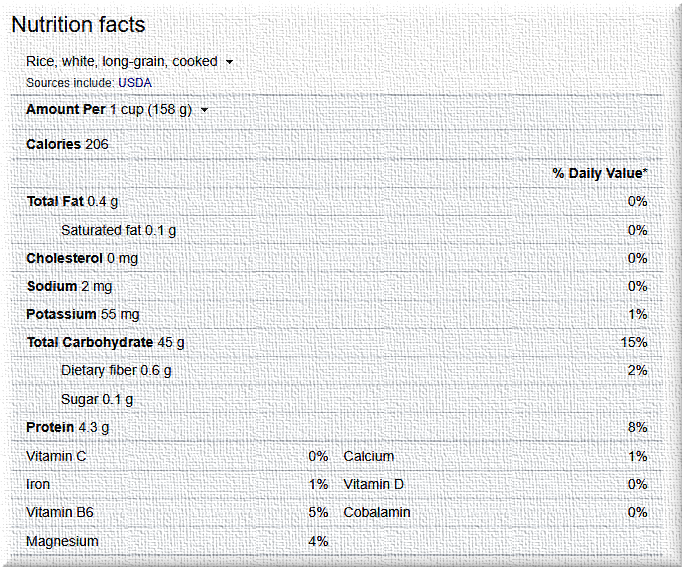Open the rice type dropdown arrow
682x567 pixels.
click(x=229, y=62)
